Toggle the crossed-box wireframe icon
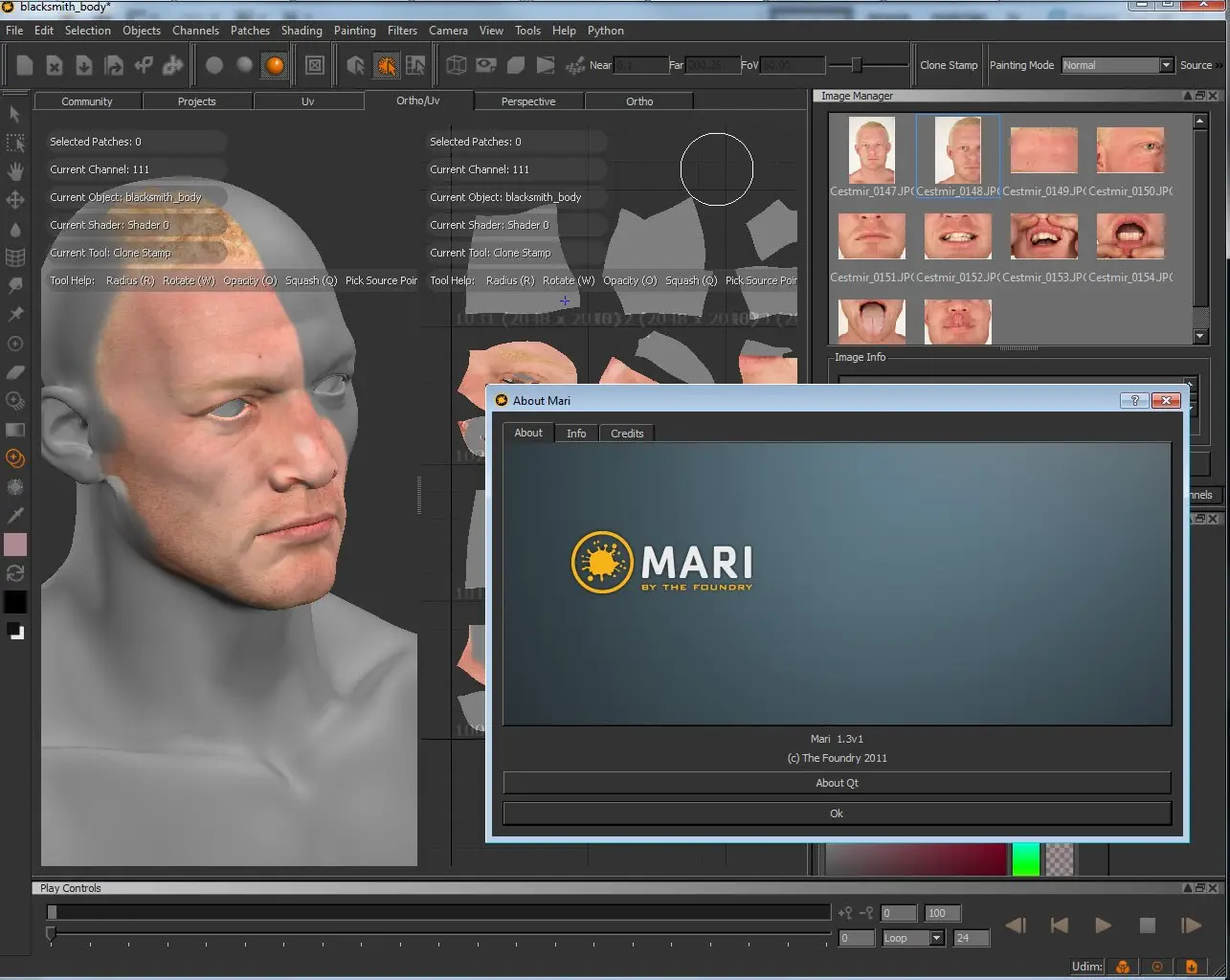This screenshot has width=1230, height=980. pyautogui.click(x=315, y=65)
